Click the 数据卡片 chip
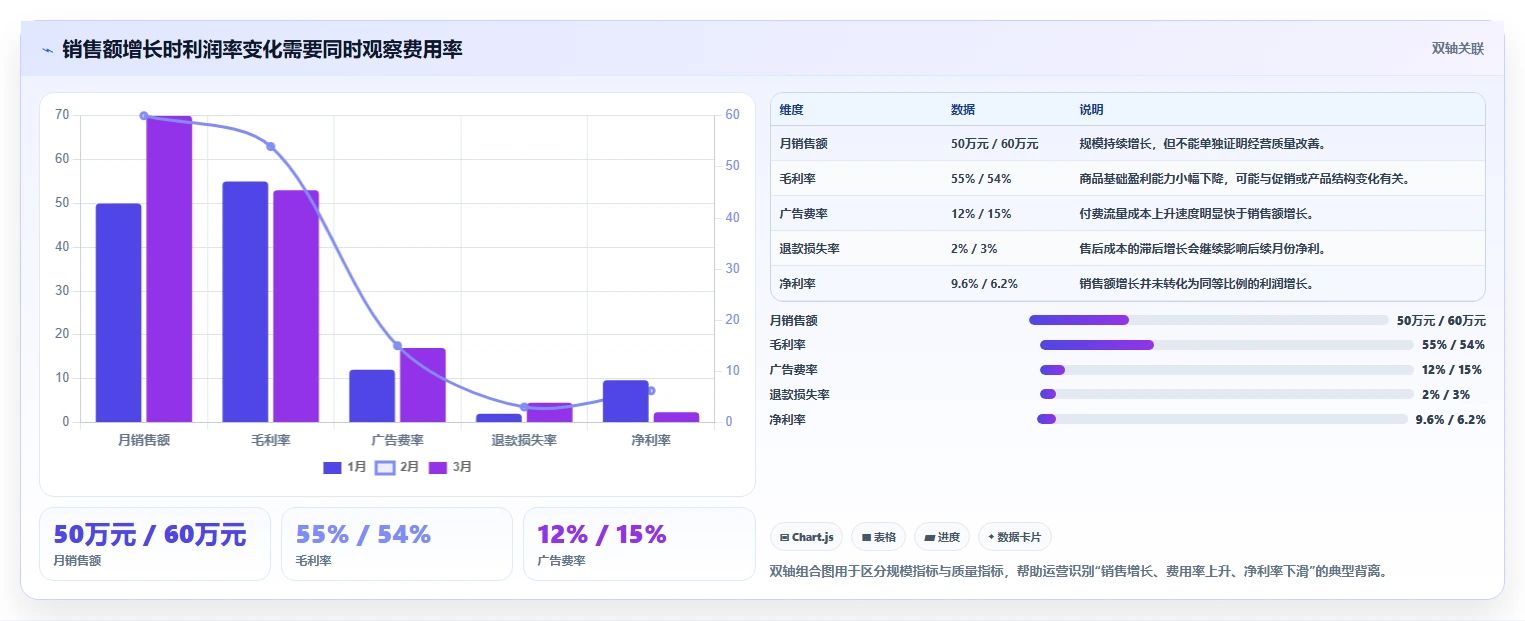 1014,537
